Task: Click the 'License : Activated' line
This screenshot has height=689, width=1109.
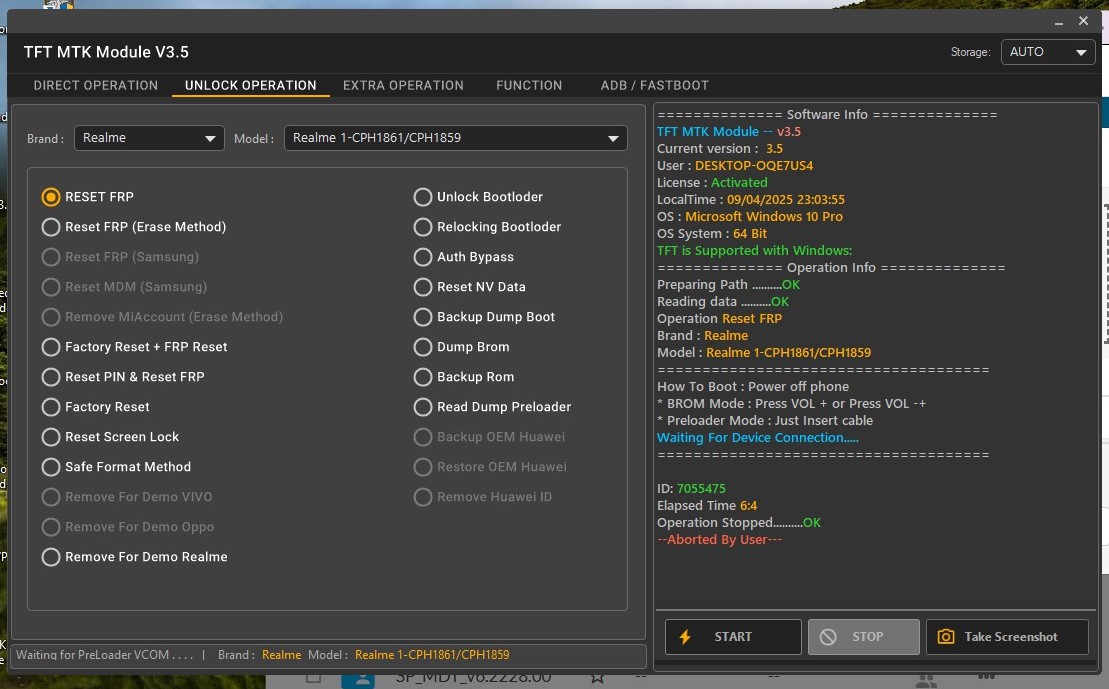Action: click(x=712, y=183)
